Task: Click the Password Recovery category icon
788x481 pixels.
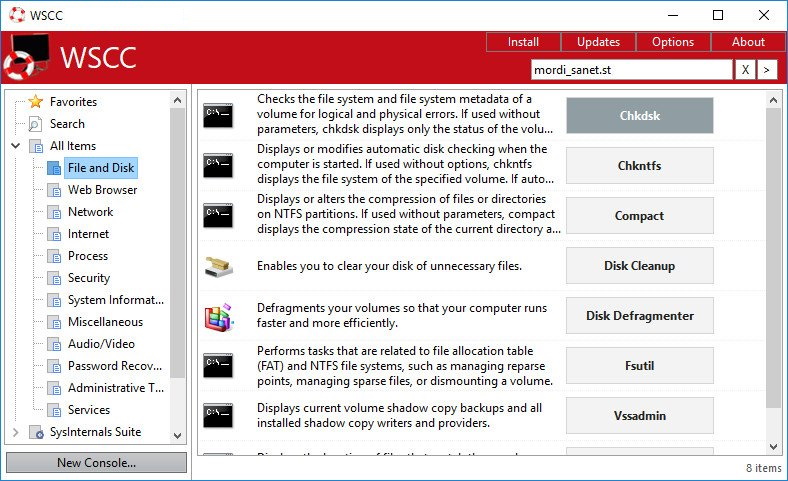Action: click(x=54, y=366)
